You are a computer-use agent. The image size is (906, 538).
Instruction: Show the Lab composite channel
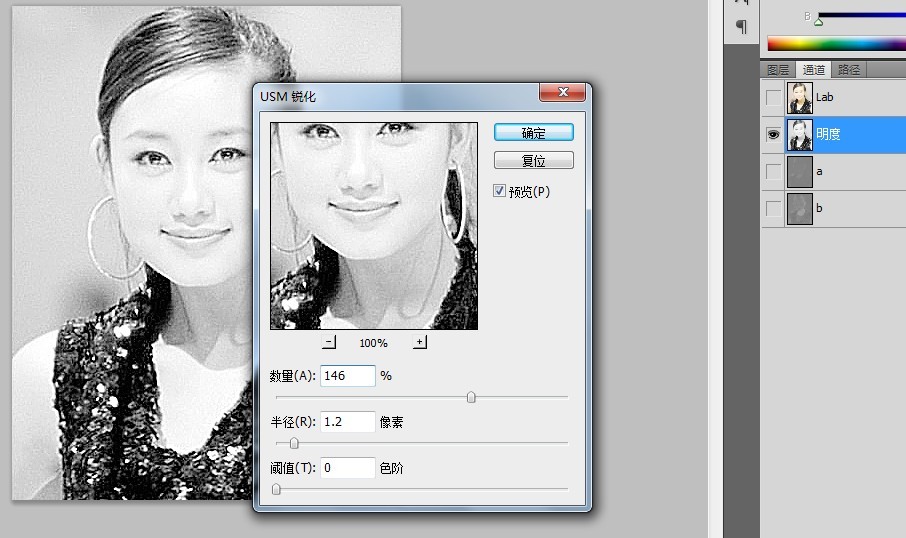773,98
